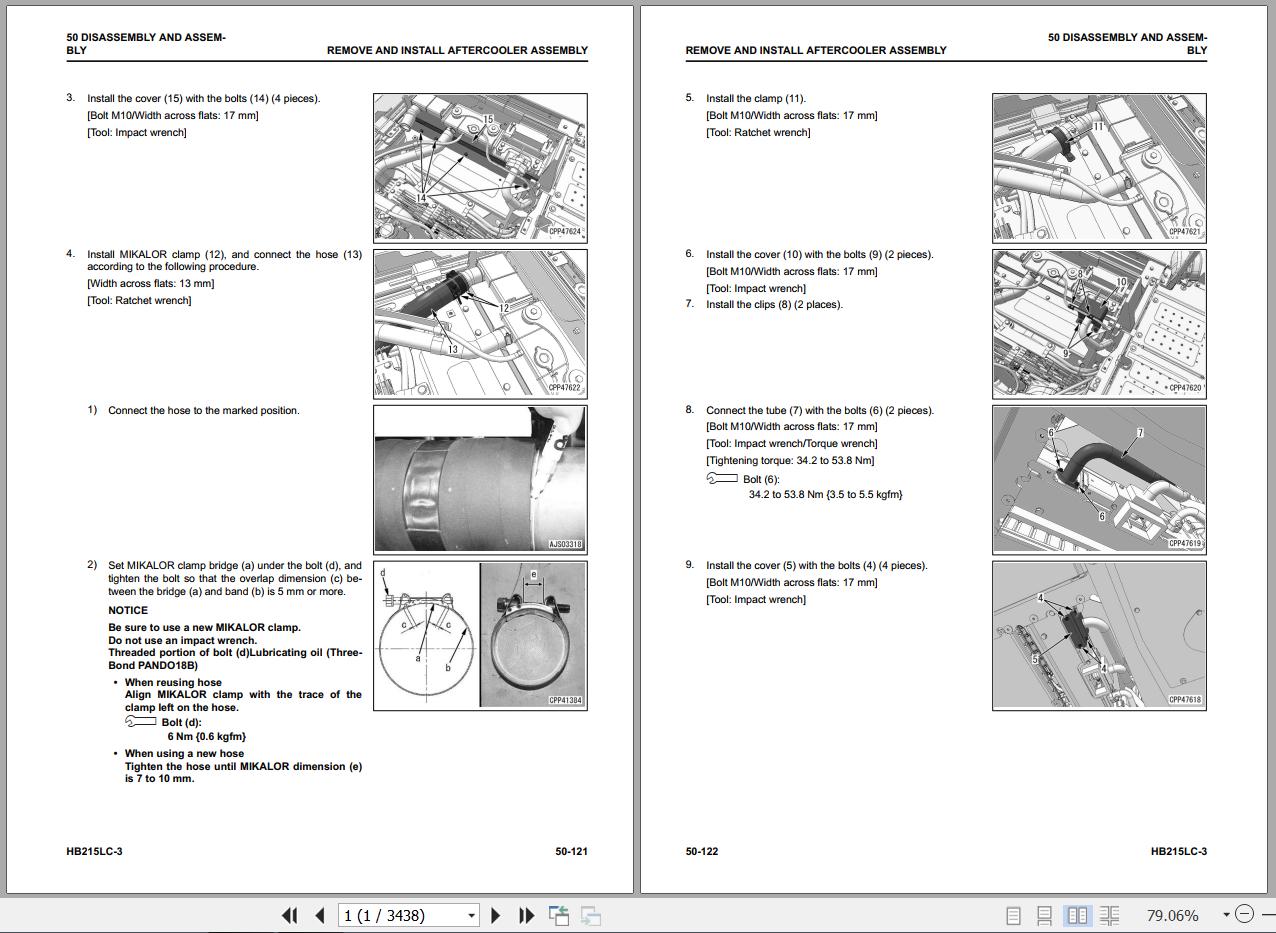The width and height of the screenshot is (1276, 933).
Task: Click the NOTICE heading on left page
Action: (128, 610)
